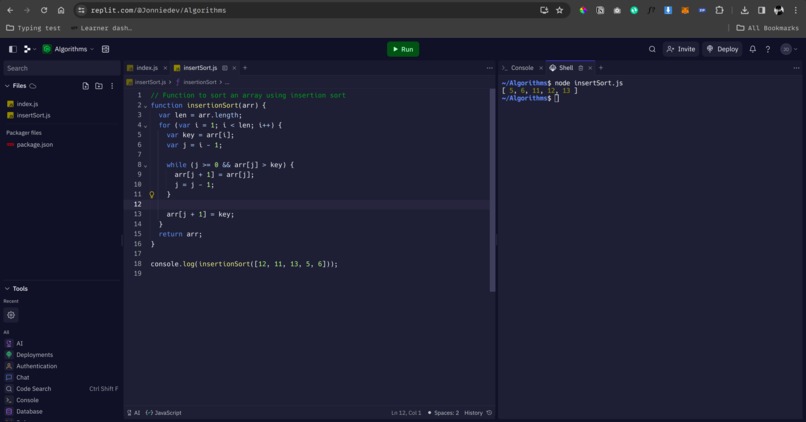806x422 pixels.
Task: Open the workspace search magnifier icon
Action: pyautogui.click(x=652, y=49)
